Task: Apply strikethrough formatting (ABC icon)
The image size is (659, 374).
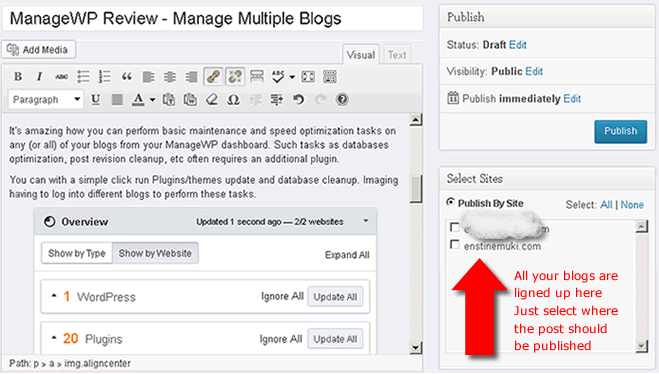Action: click(61, 76)
